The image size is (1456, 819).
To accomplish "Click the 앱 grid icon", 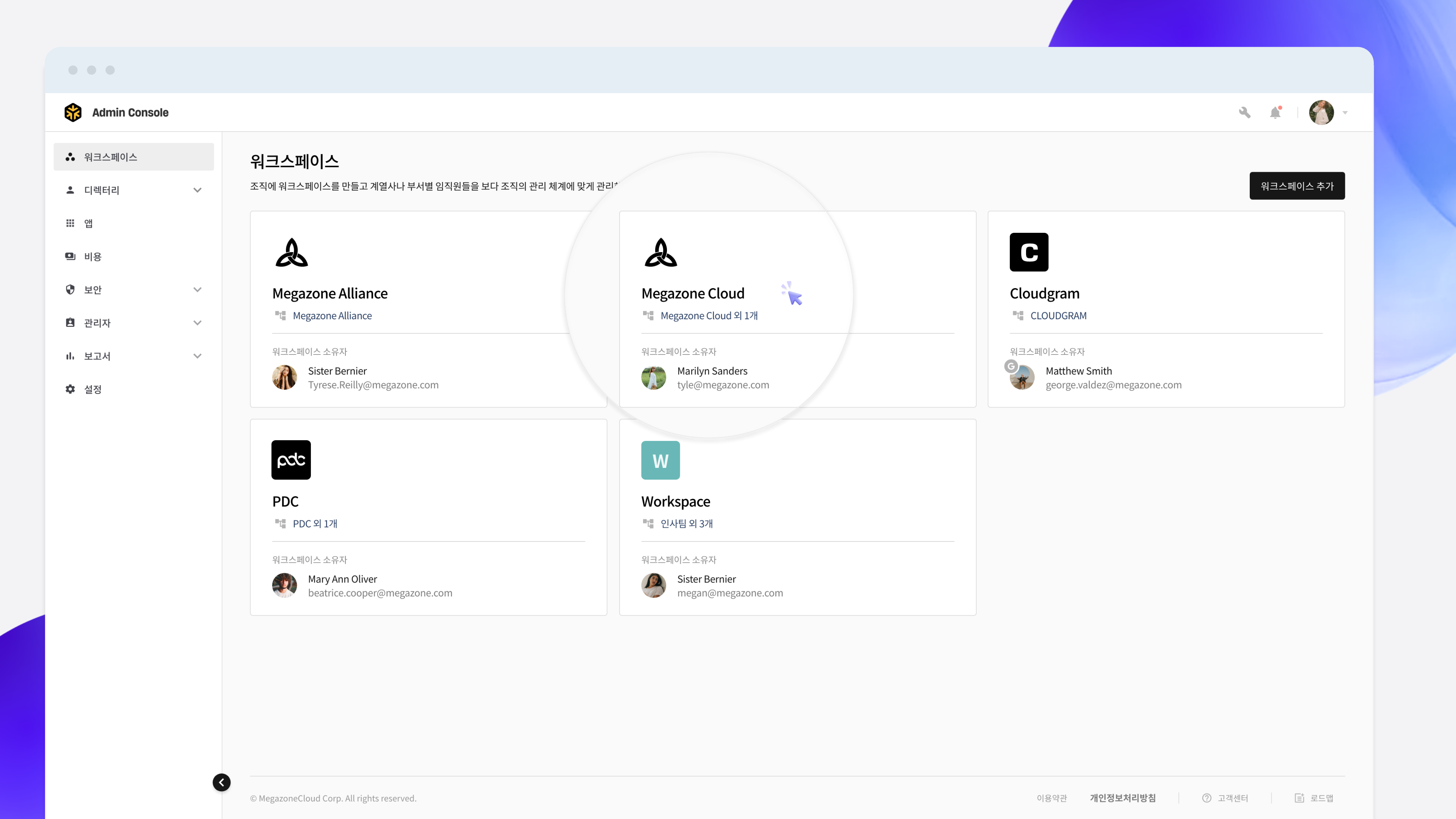I will pyautogui.click(x=70, y=223).
